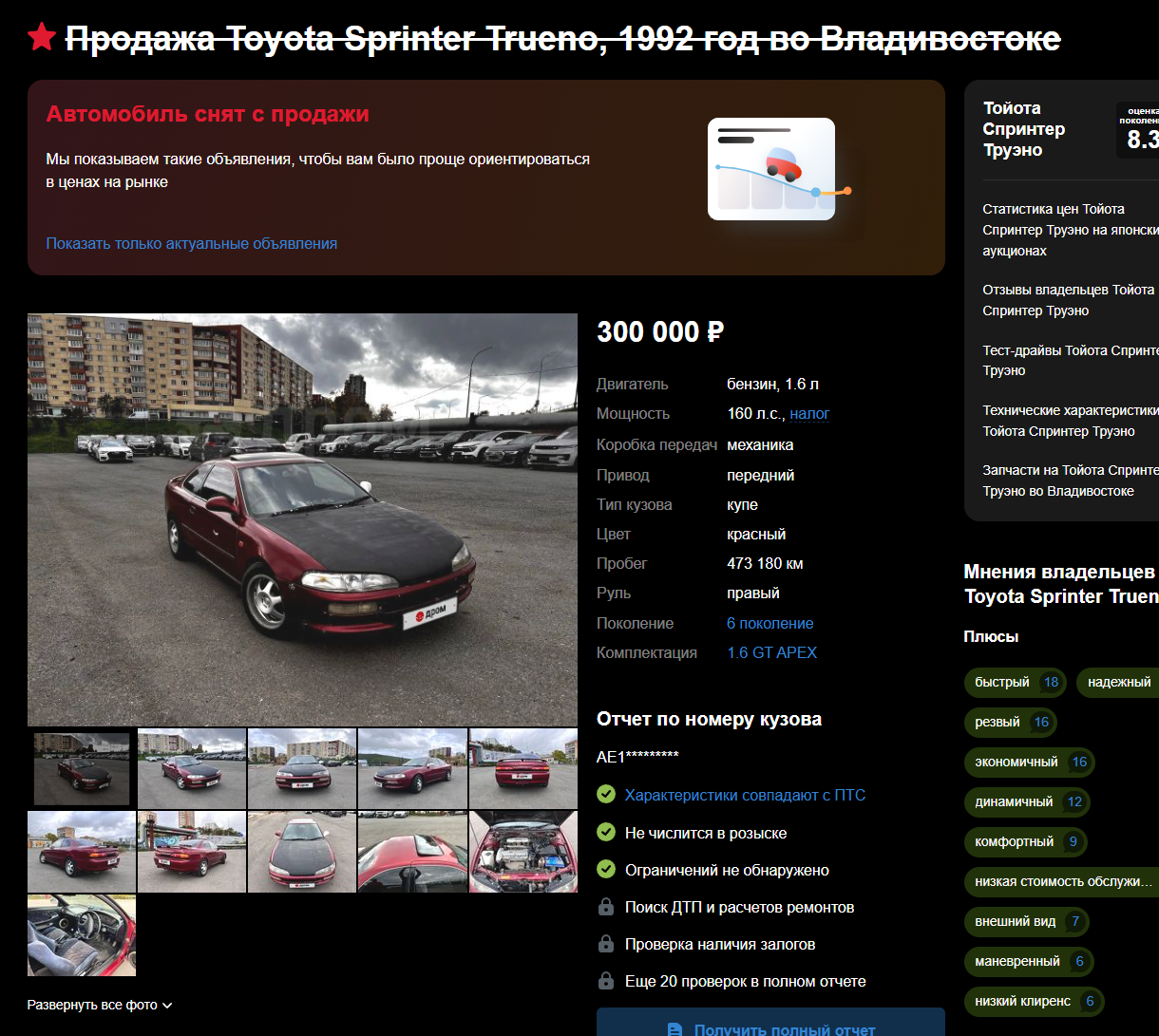1159x1036 pixels.
Task: Click lock icon beside Проверка наличия залогов
Action: [x=605, y=944]
